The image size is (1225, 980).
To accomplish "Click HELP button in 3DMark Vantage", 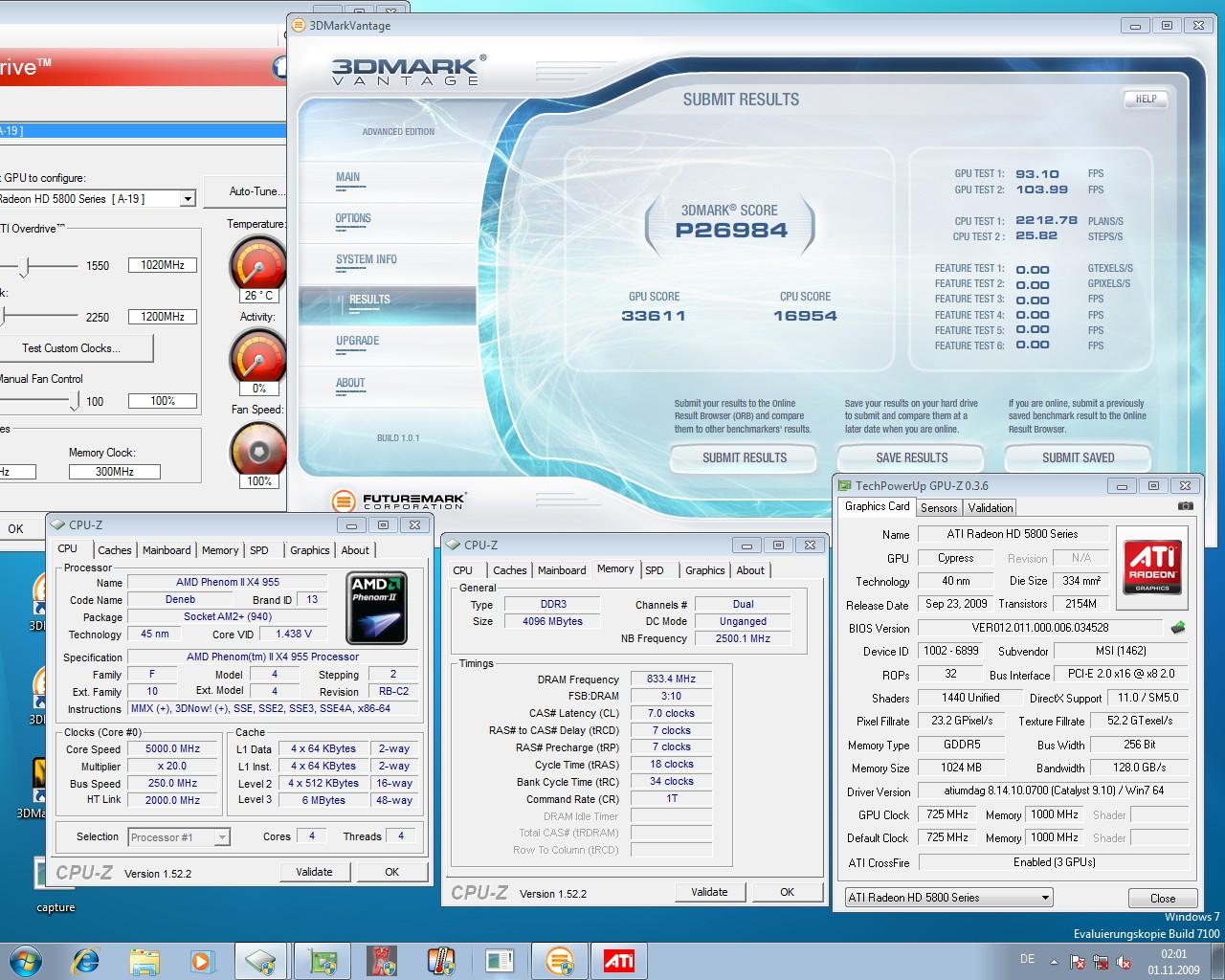I will (1146, 99).
